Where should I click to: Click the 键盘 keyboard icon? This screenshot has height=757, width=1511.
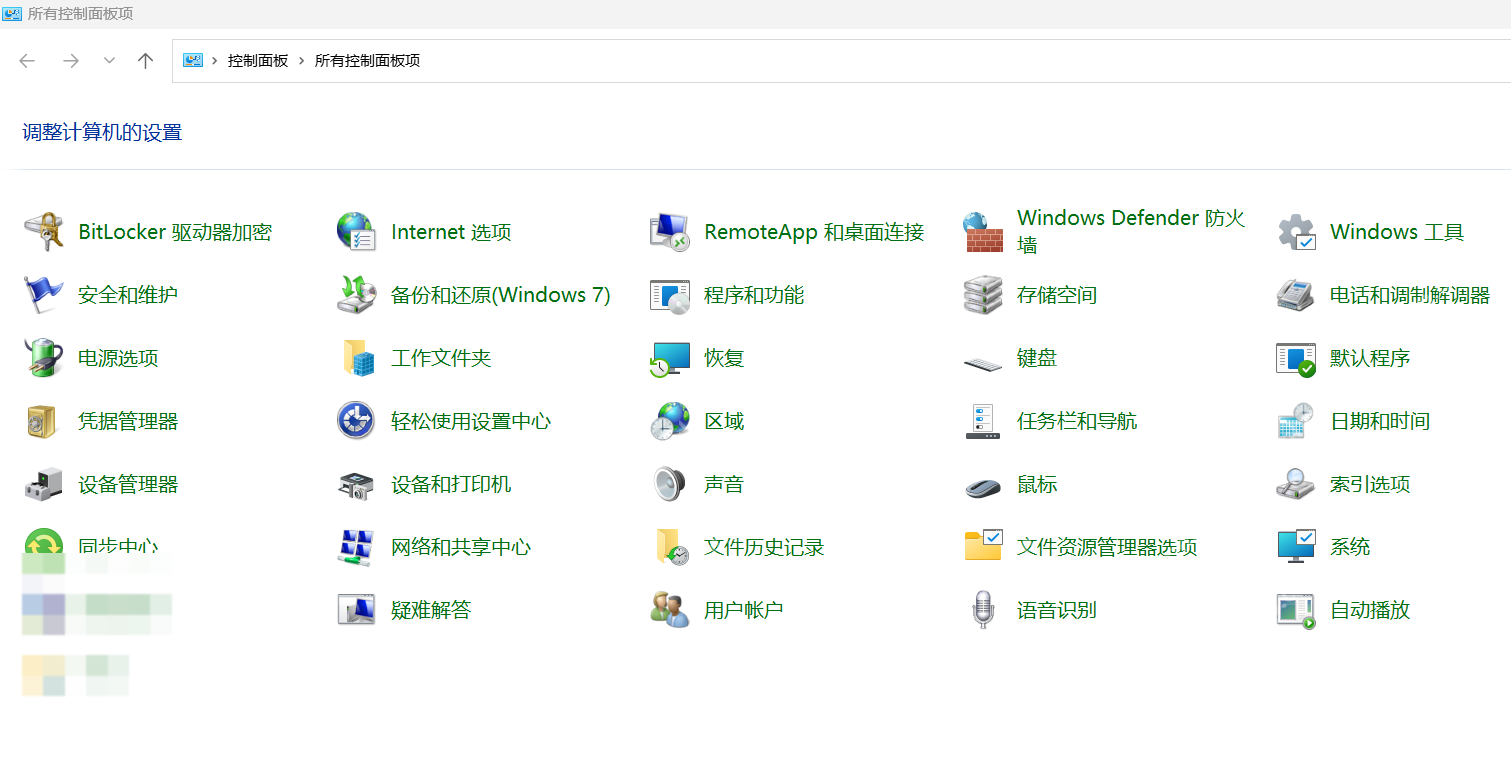click(x=982, y=362)
